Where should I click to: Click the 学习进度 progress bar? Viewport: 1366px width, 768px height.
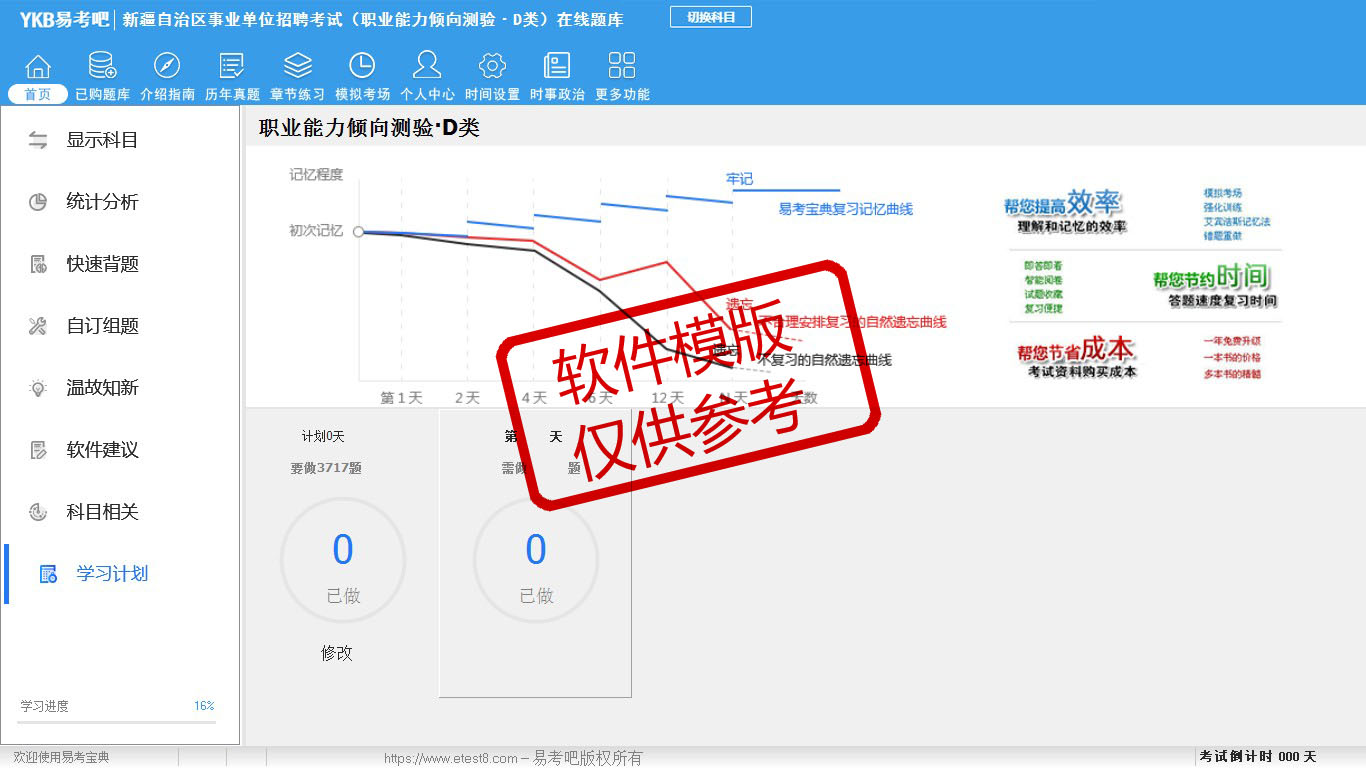[117, 721]
